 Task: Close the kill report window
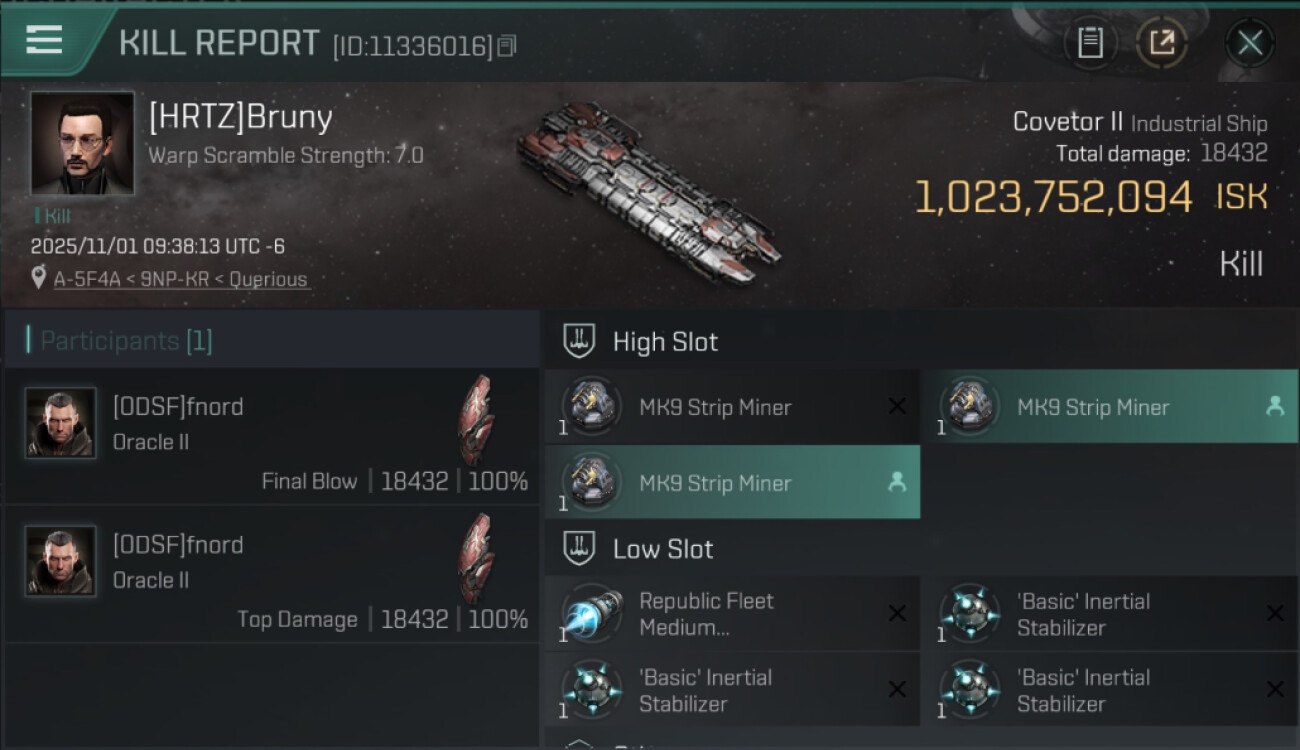tap(1249, 43)
